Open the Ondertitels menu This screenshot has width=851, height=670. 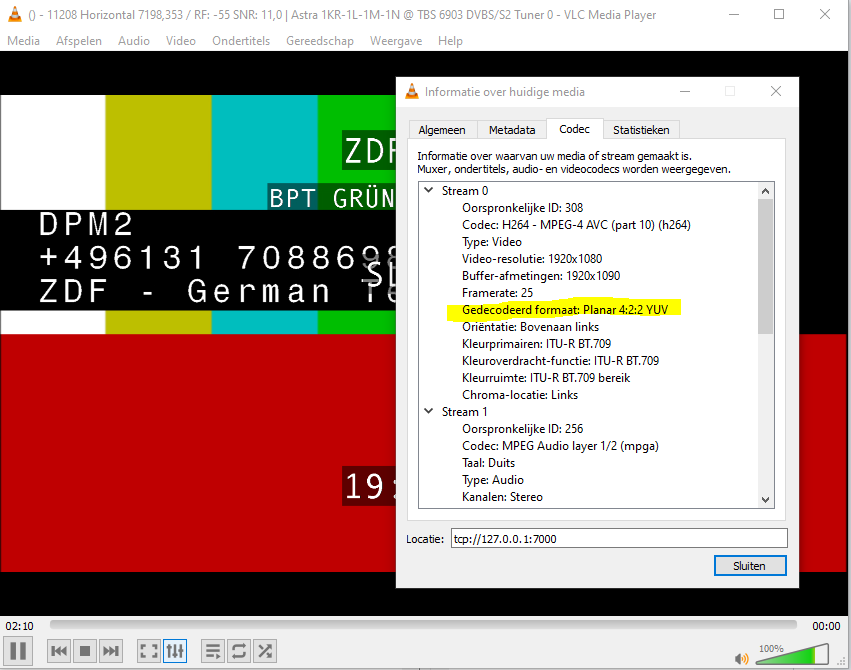coord(241,41)
